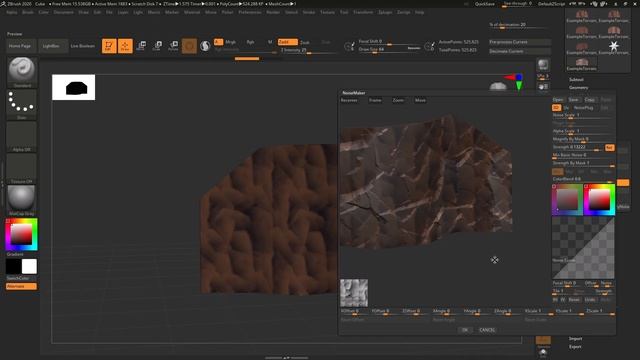Click the Zoom button in NoiseMaker
Viewport: 640px width, 360px height.
click(398, 100)
